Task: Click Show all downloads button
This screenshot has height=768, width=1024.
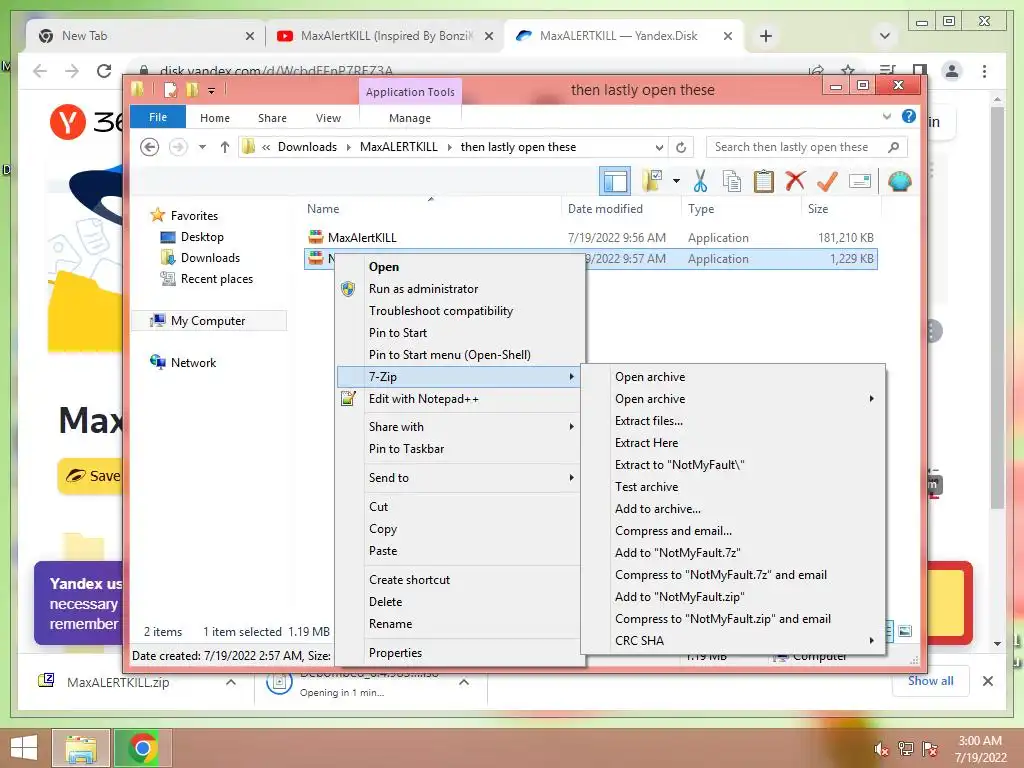Action: 930,680
